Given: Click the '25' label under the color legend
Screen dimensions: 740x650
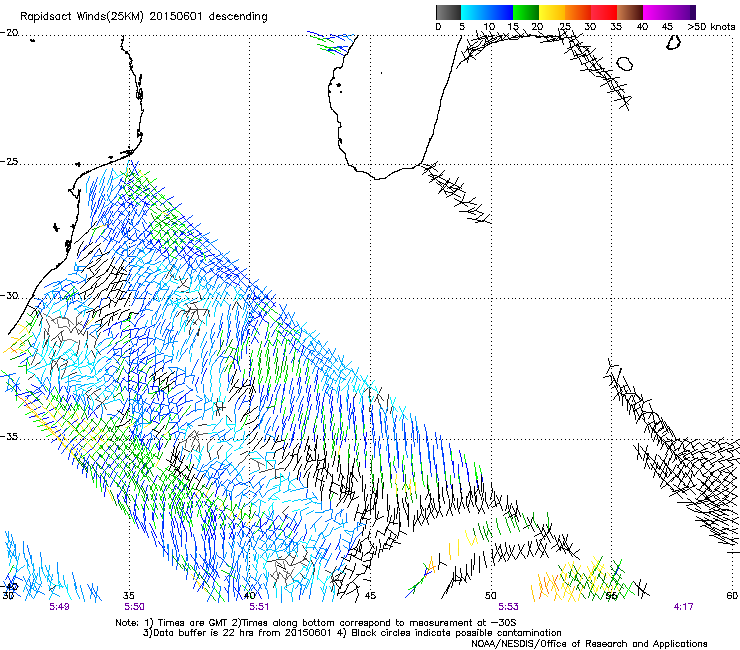Looking at the screenshot, I should coord(564,26).
